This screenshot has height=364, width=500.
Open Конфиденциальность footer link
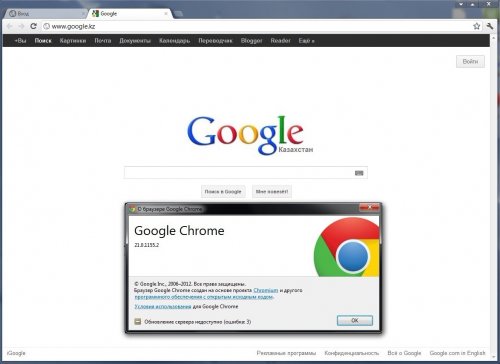352,353
